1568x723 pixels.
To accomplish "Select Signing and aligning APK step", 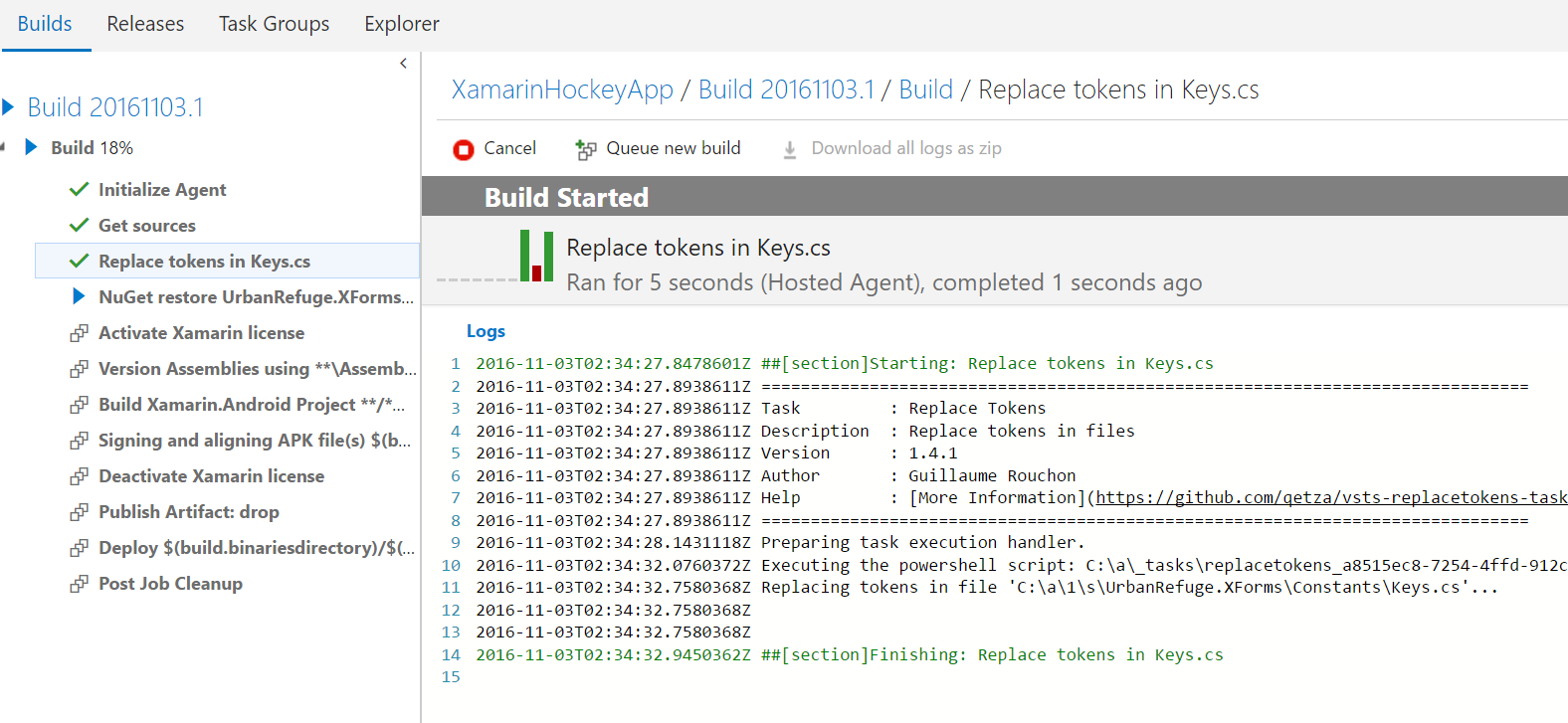I will click(255, 441).
